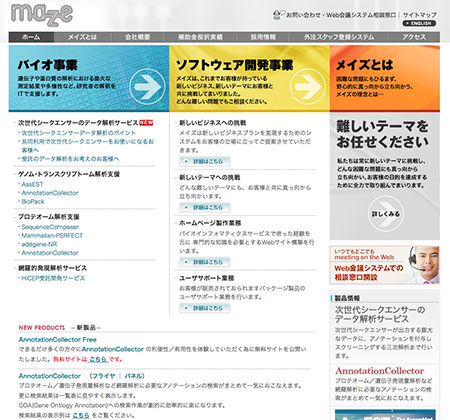Image resolution: width=450 pixels, height=420 pixels.
Task: Click the arrow icon on バイオ事業 banner
Action: (x=147, y=87)
